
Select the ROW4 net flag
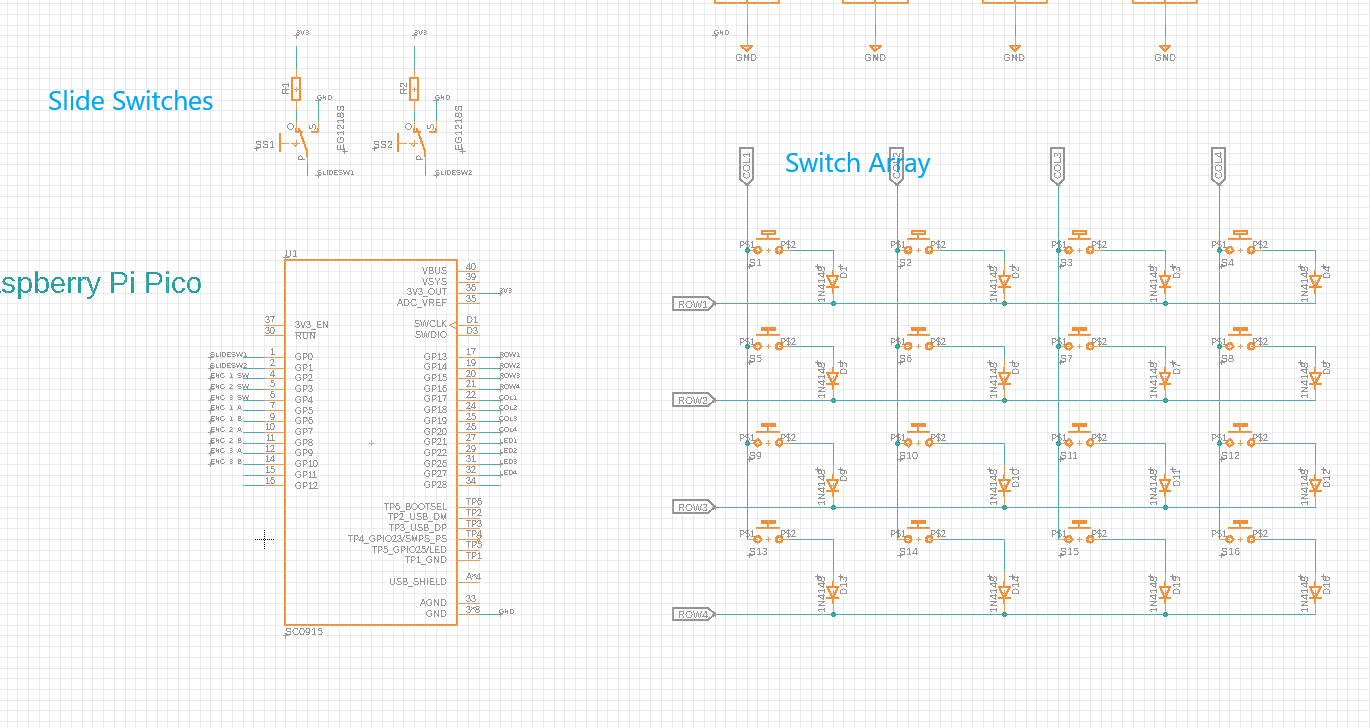click(x=692, y=614)
